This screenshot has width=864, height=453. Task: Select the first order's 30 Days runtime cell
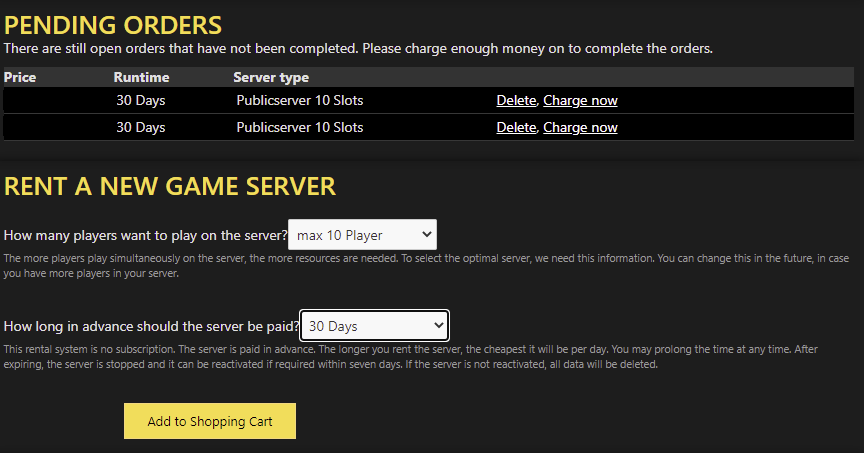(x=141, y=100)
